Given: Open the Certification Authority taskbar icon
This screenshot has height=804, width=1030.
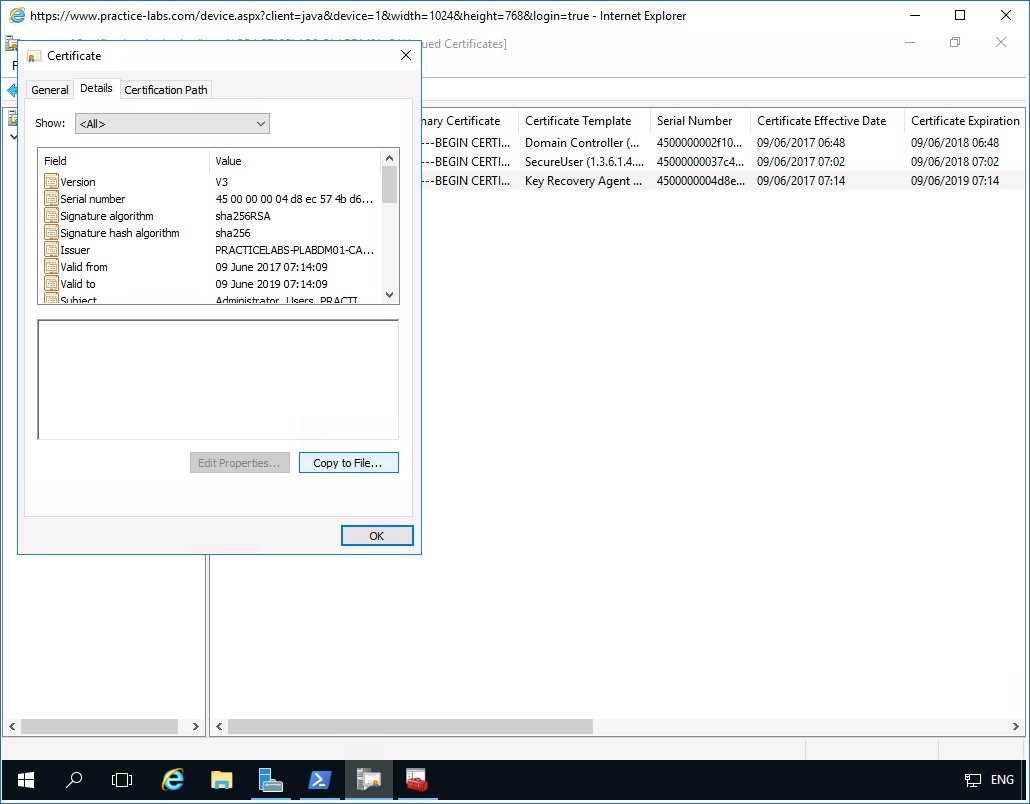Looking at the screenshot, I should pos(270,780).
